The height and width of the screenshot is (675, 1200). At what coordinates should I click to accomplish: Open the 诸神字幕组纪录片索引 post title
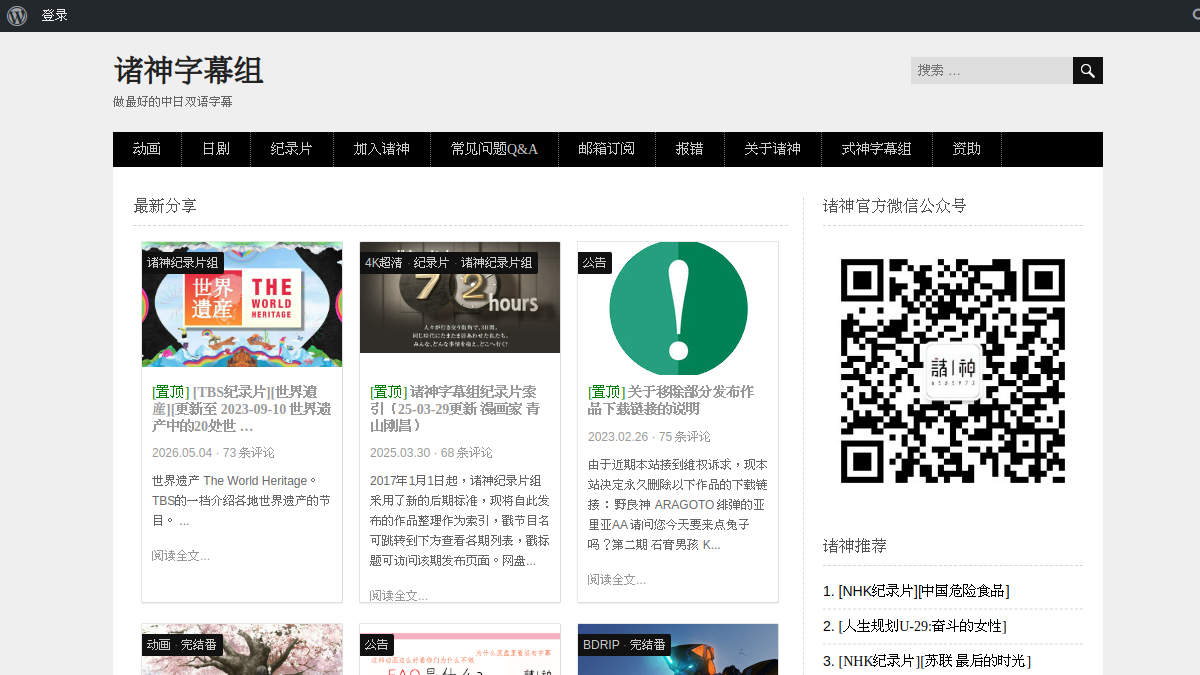pos(455,409)
